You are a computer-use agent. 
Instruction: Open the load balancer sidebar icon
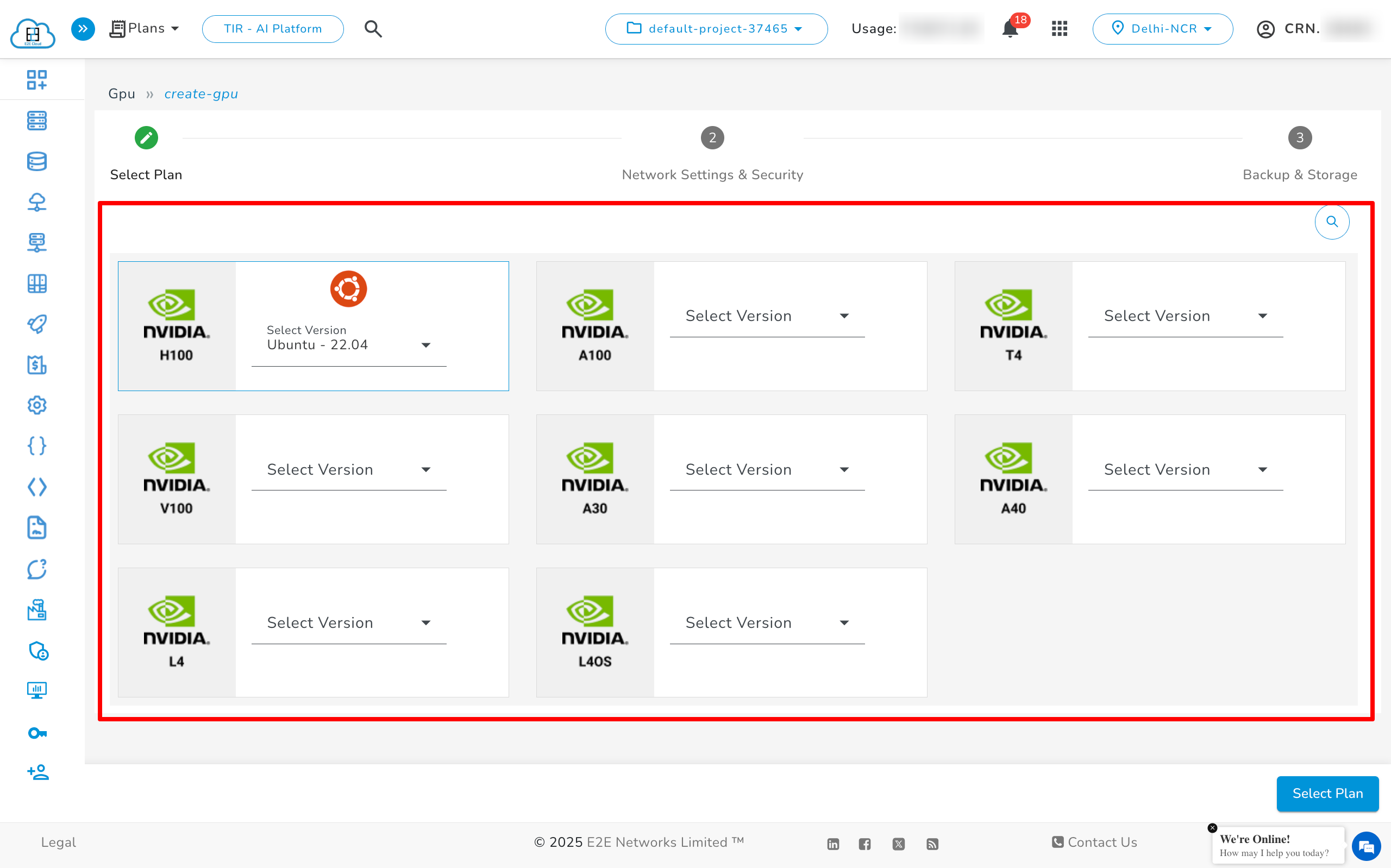[x=37, y=243]
